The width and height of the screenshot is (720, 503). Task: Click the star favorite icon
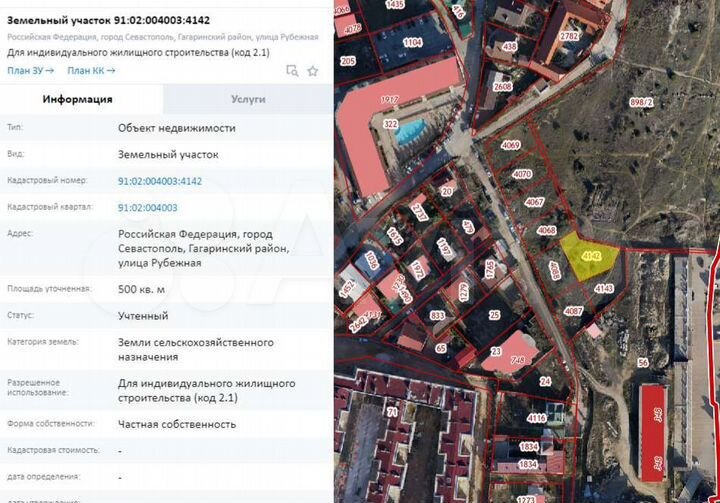click(312, 71)
